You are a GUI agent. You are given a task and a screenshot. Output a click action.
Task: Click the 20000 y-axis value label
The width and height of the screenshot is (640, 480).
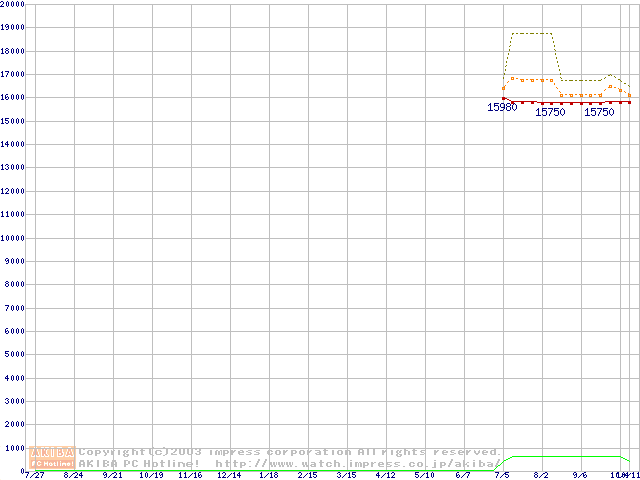click(x=13, y=4)
